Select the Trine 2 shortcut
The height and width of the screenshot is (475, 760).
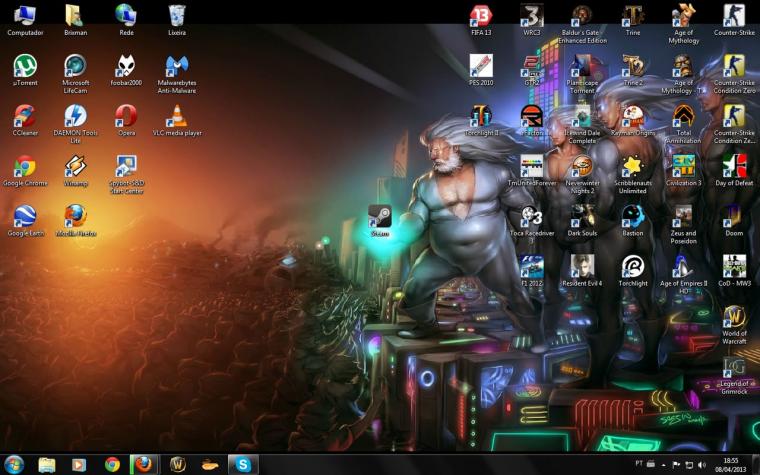click(633, 70)
